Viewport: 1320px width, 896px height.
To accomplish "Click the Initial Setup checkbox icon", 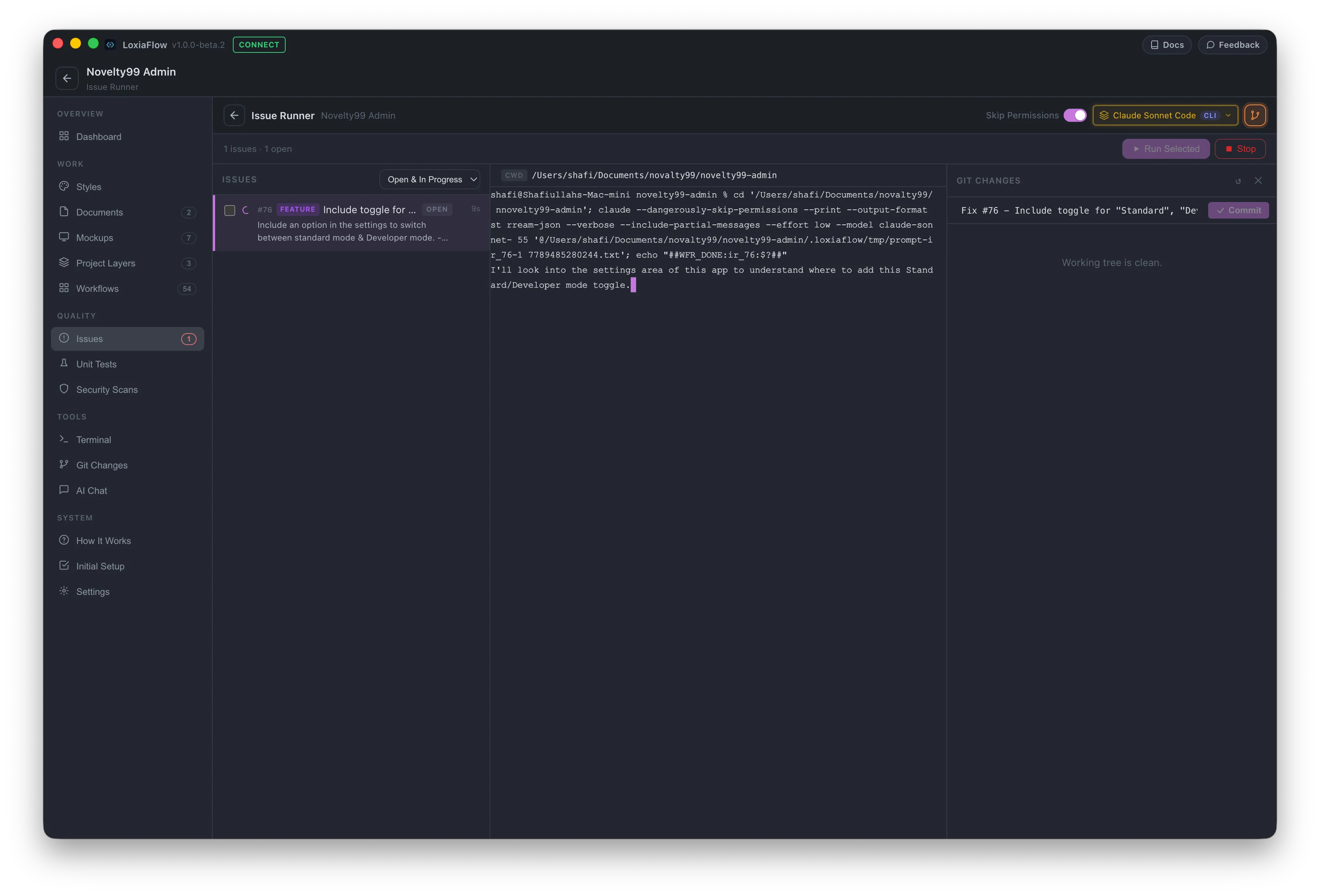I will coord(64,565).
